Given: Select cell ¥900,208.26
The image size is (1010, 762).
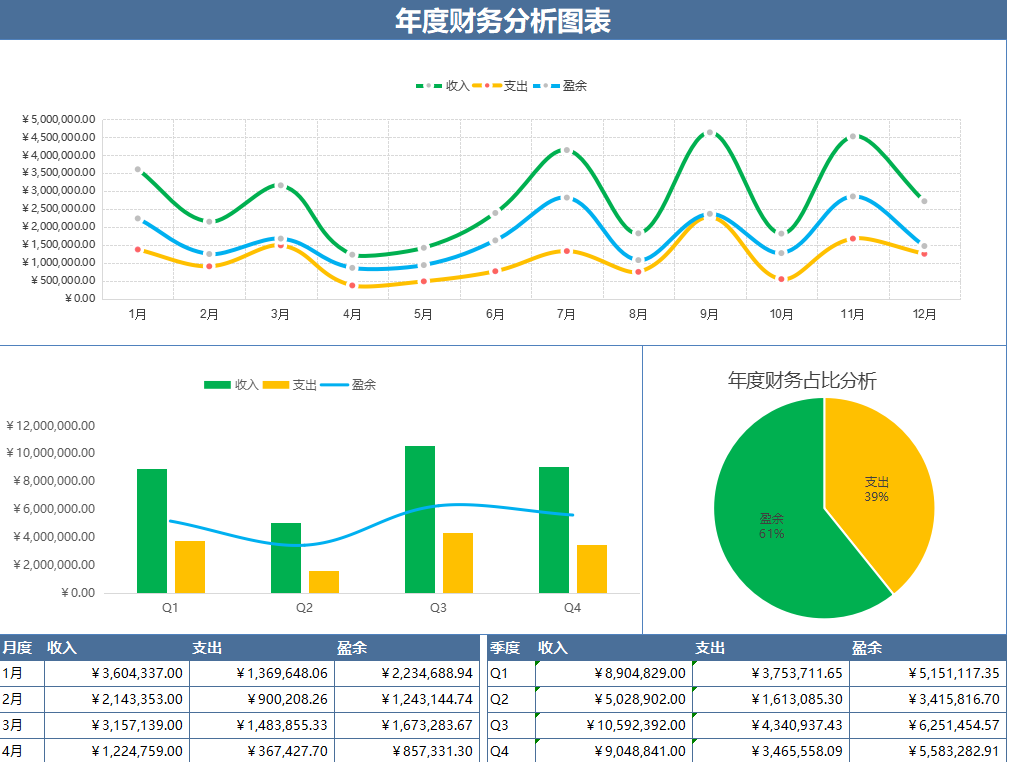Looking at the screenshot, I should (x=262, y=700).
